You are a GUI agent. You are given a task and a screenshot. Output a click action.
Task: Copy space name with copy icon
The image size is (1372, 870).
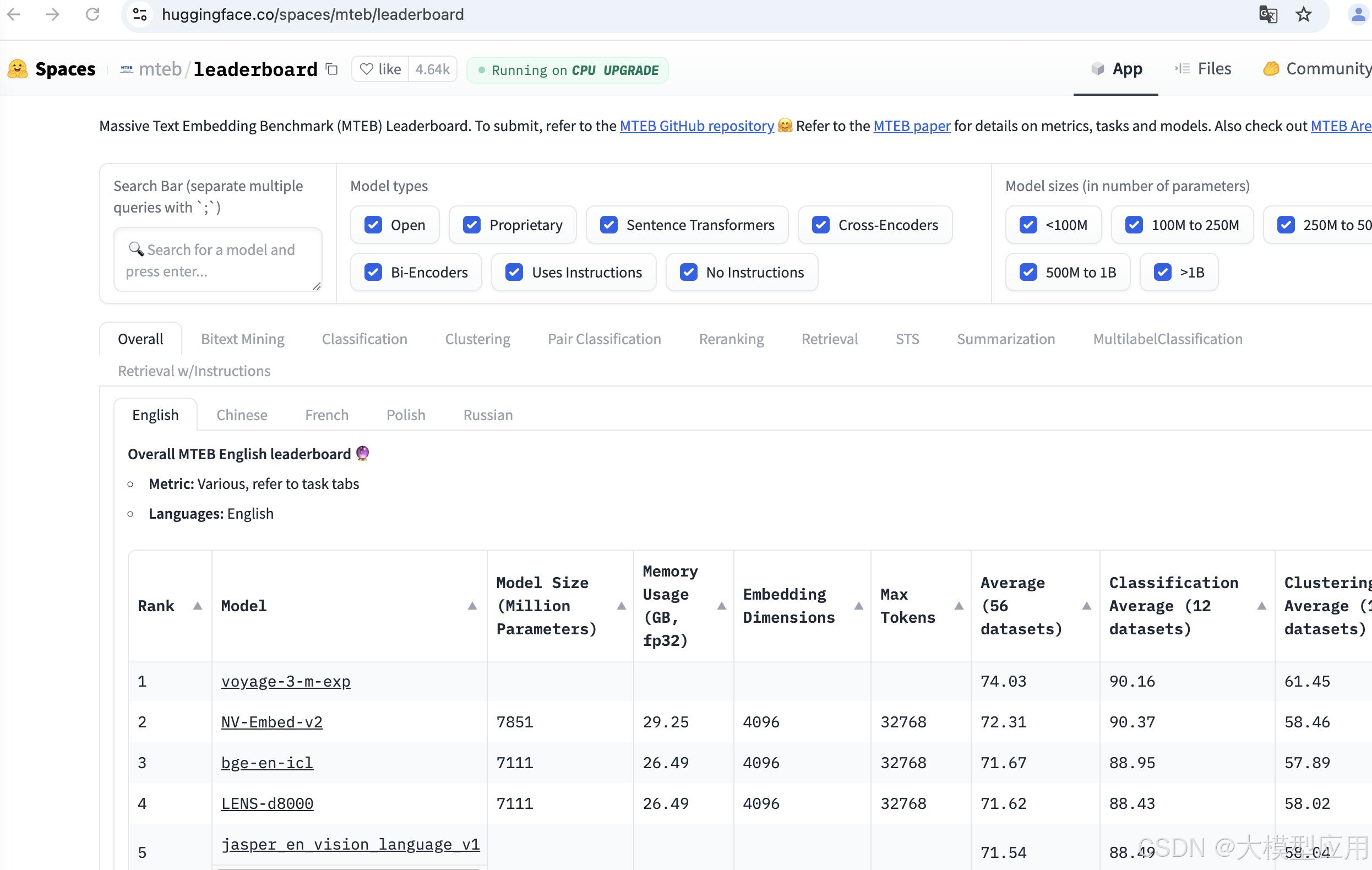(x=331, y=69)
